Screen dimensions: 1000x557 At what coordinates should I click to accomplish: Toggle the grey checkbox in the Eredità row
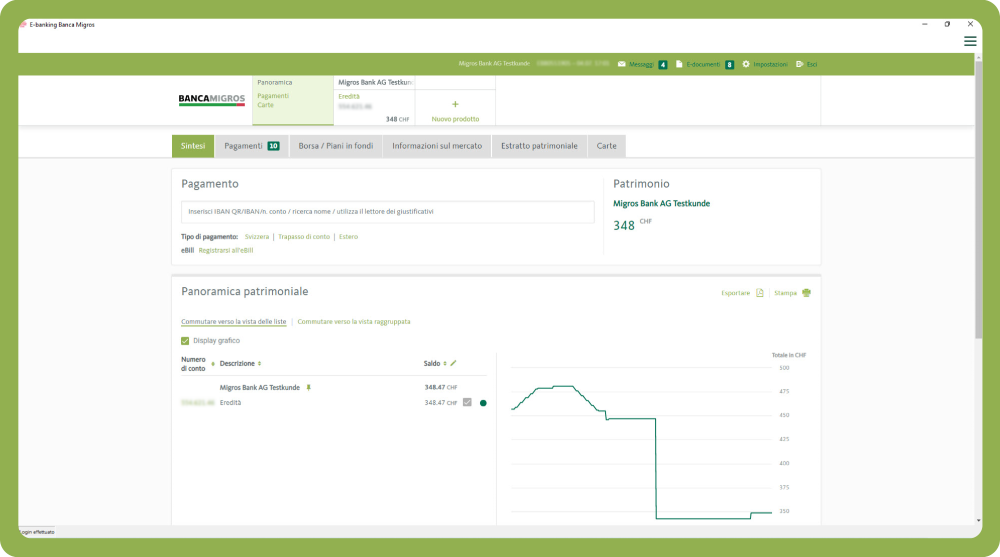coord(467,403)
